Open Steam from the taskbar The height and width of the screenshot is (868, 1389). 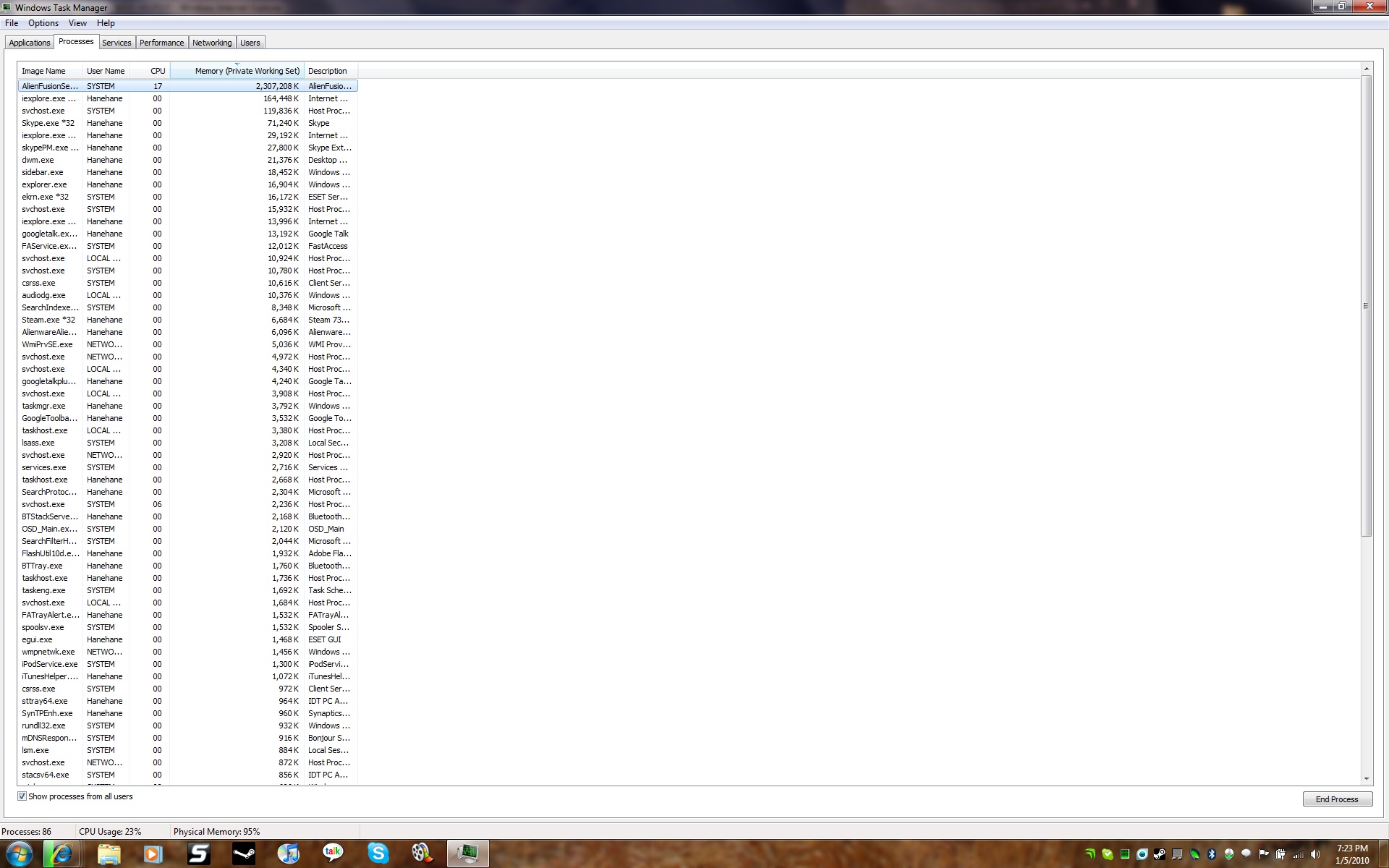(244, 854)
